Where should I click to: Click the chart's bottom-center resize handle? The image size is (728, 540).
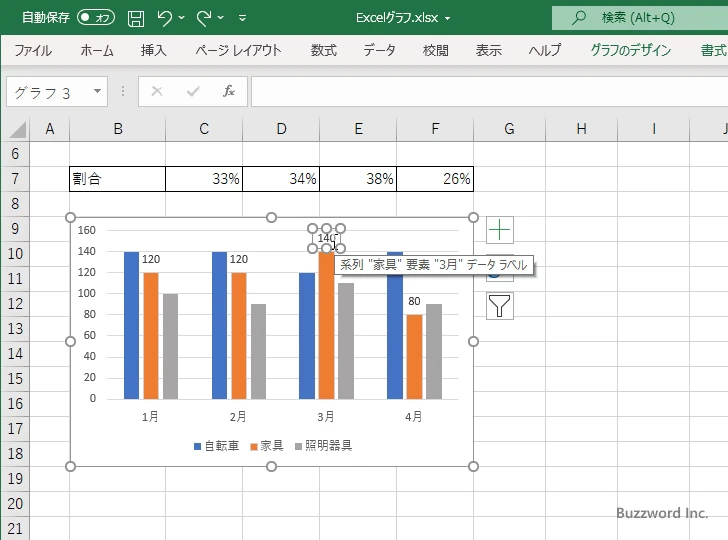tap(272, 466)
